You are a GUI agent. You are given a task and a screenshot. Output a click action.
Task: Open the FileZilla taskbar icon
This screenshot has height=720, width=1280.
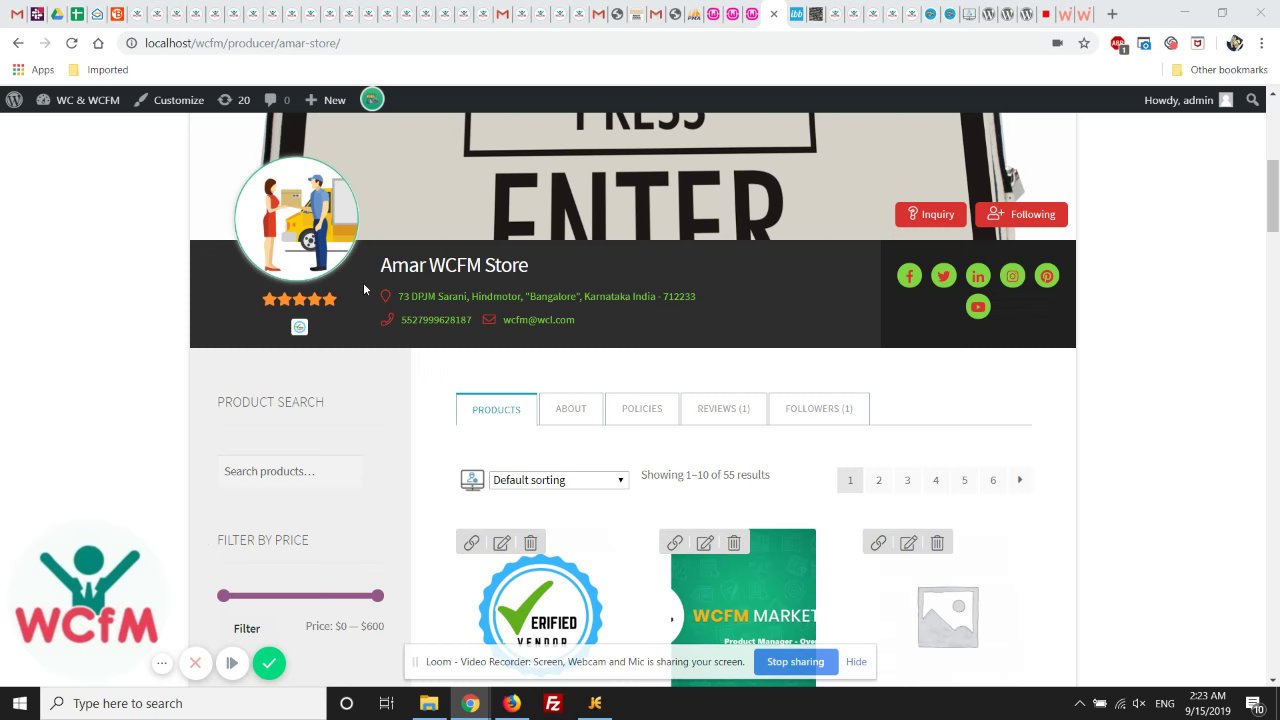553,703
